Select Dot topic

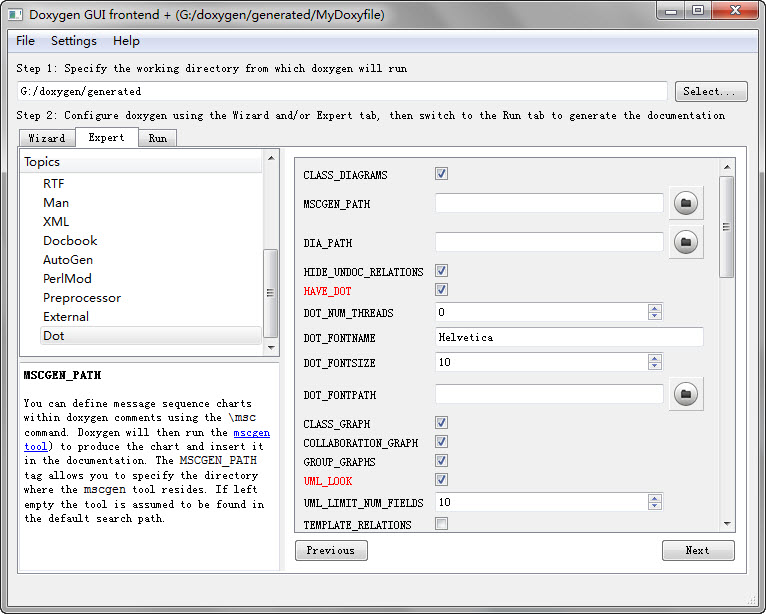point(150,336)
